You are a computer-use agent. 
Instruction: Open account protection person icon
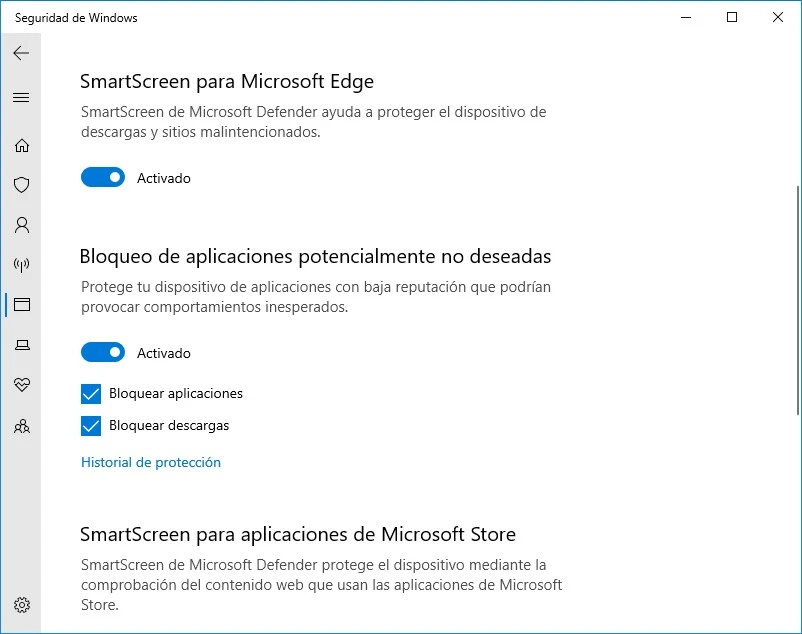(21, 225)
